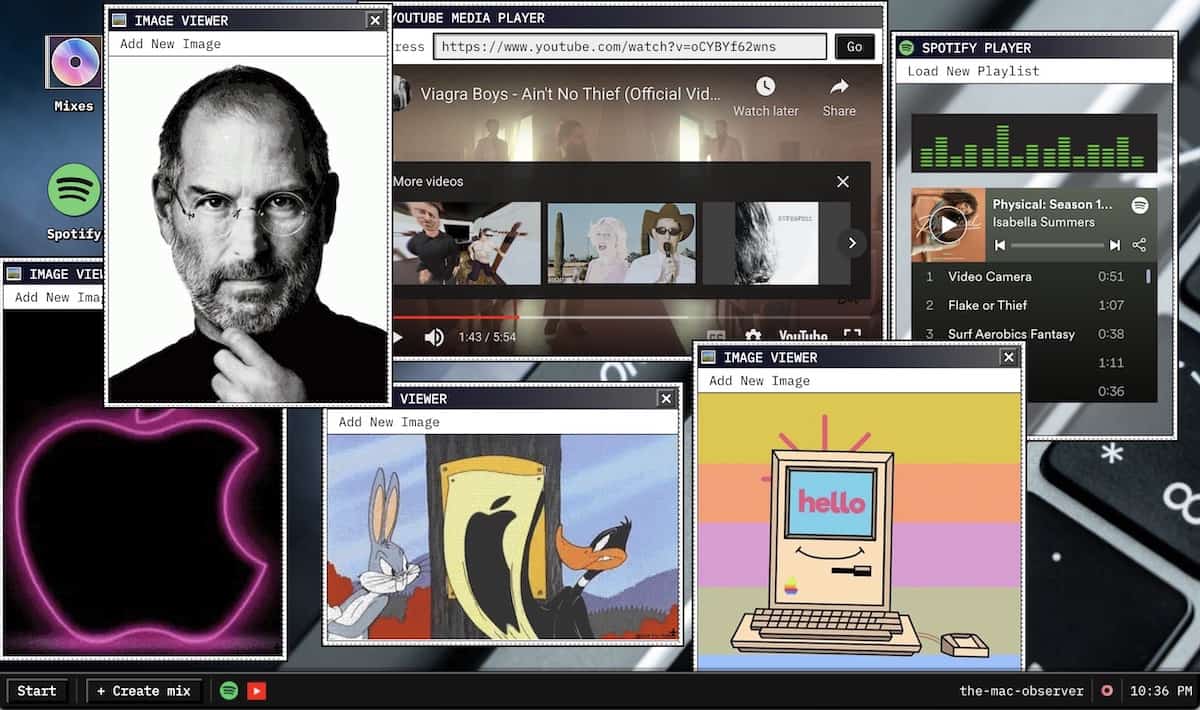Image resolution: width=1200 pixels, height=710 pixels.
Task: Open the third suggested video thumbnail
Action: point(776,243)
